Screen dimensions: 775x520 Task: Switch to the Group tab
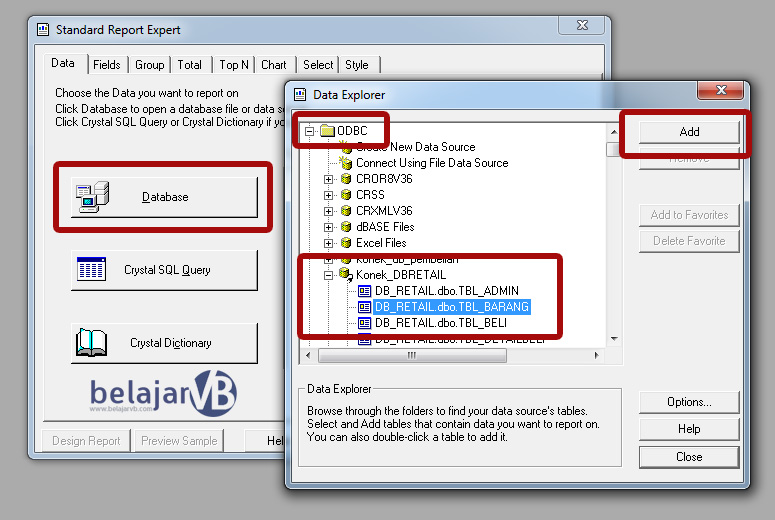[149, 65]
